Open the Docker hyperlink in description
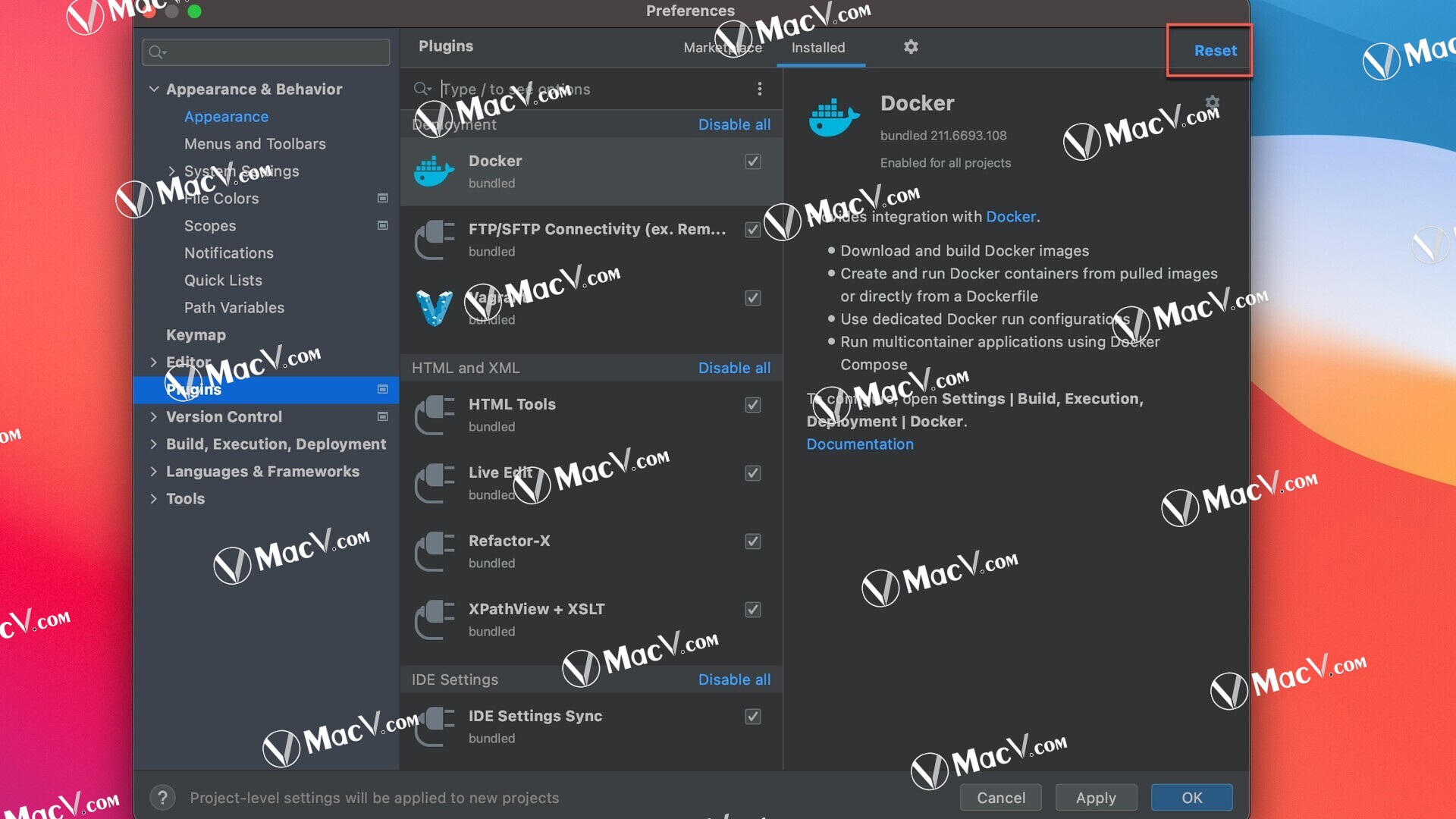Screen dimensions: 1456x819 (x=1011, y=216)
